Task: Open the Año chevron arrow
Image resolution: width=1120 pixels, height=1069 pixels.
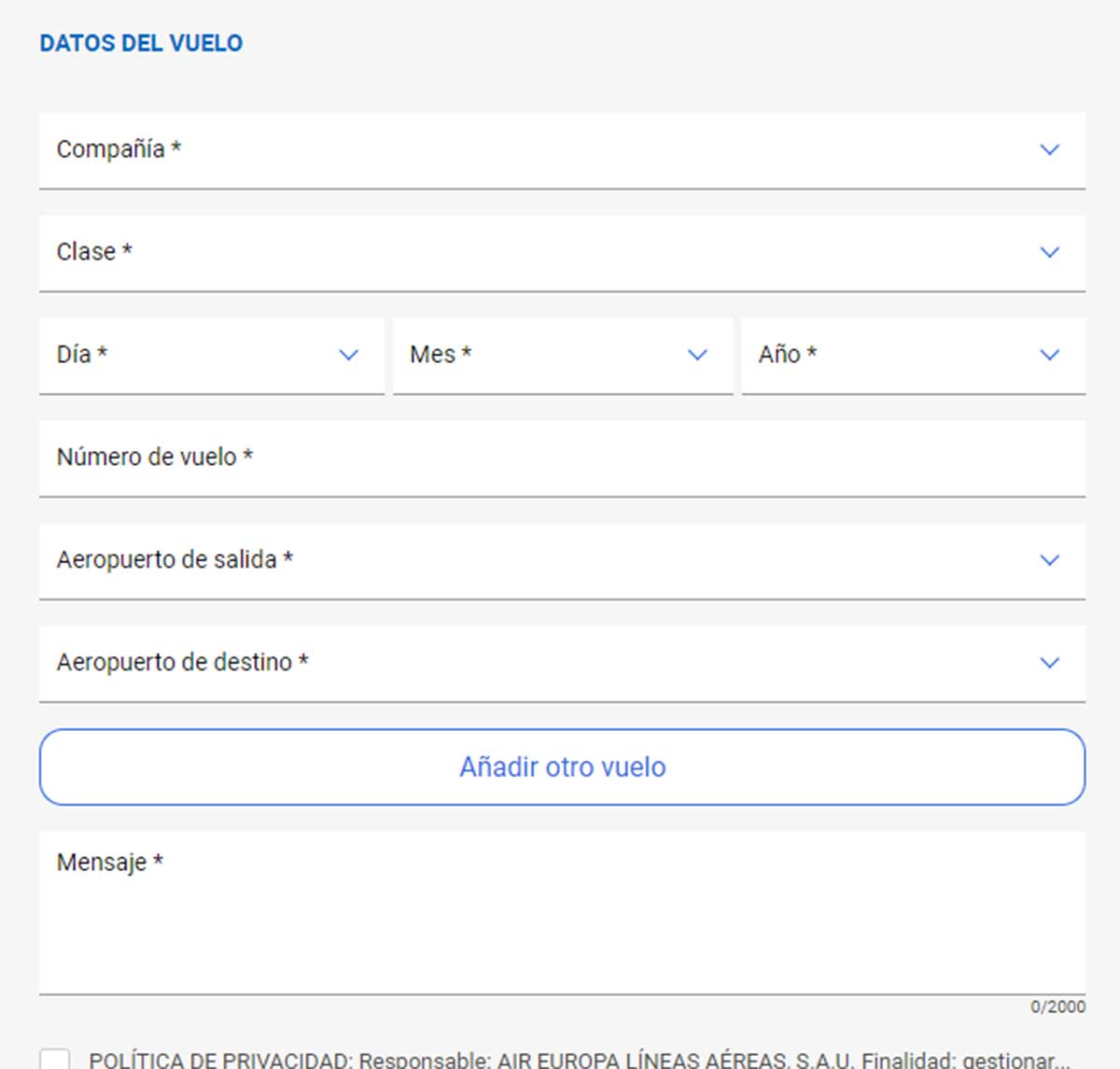Action: click(1049, 355)
